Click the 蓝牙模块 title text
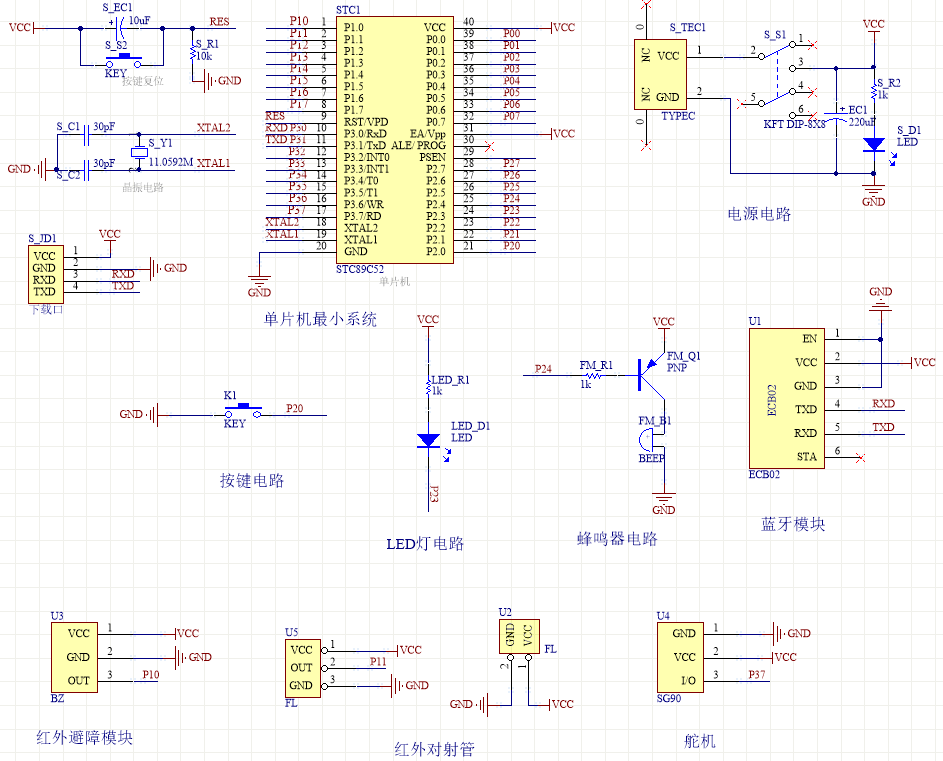 793,524
